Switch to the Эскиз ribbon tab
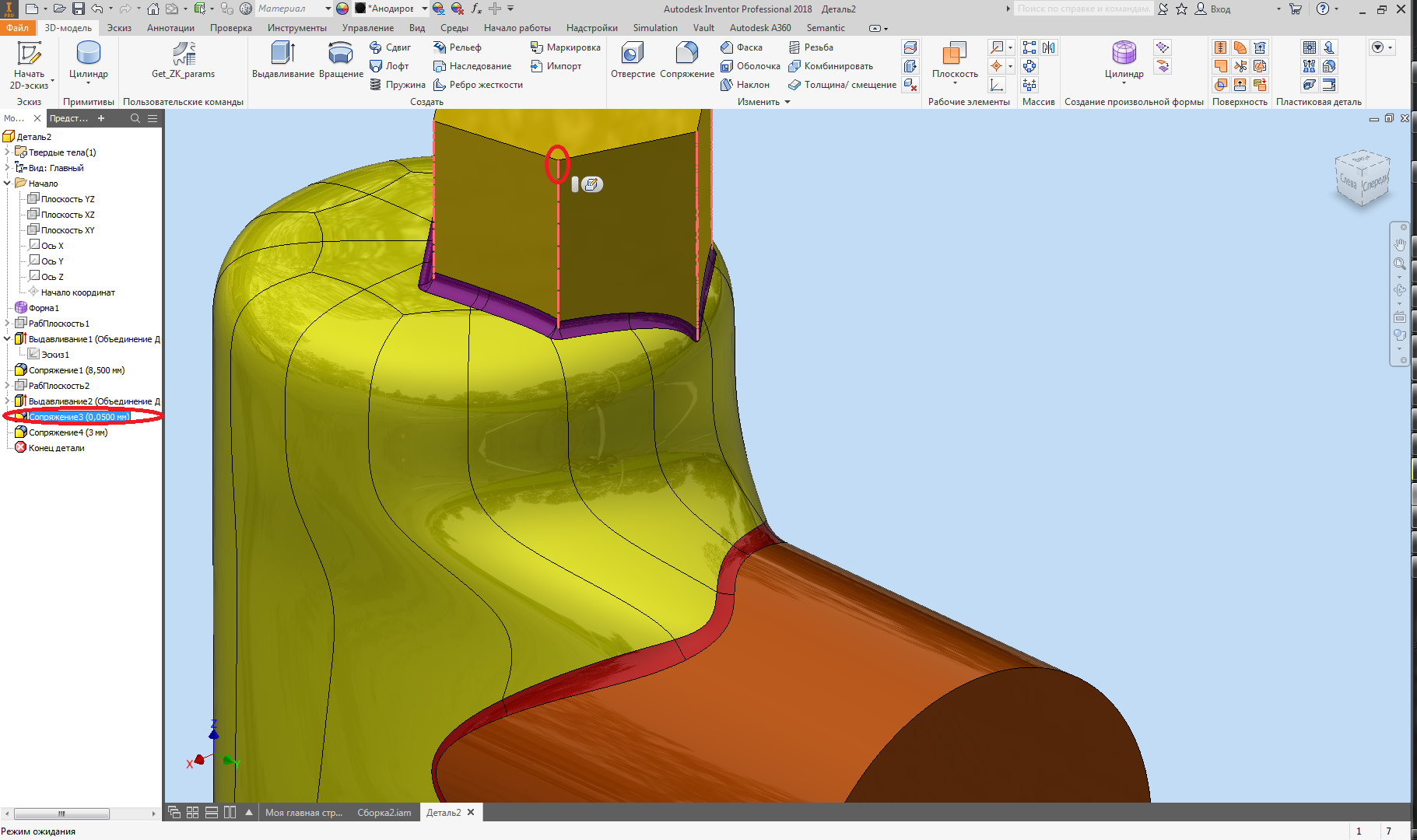The image size is (1417, 840). tap(119, 28)
